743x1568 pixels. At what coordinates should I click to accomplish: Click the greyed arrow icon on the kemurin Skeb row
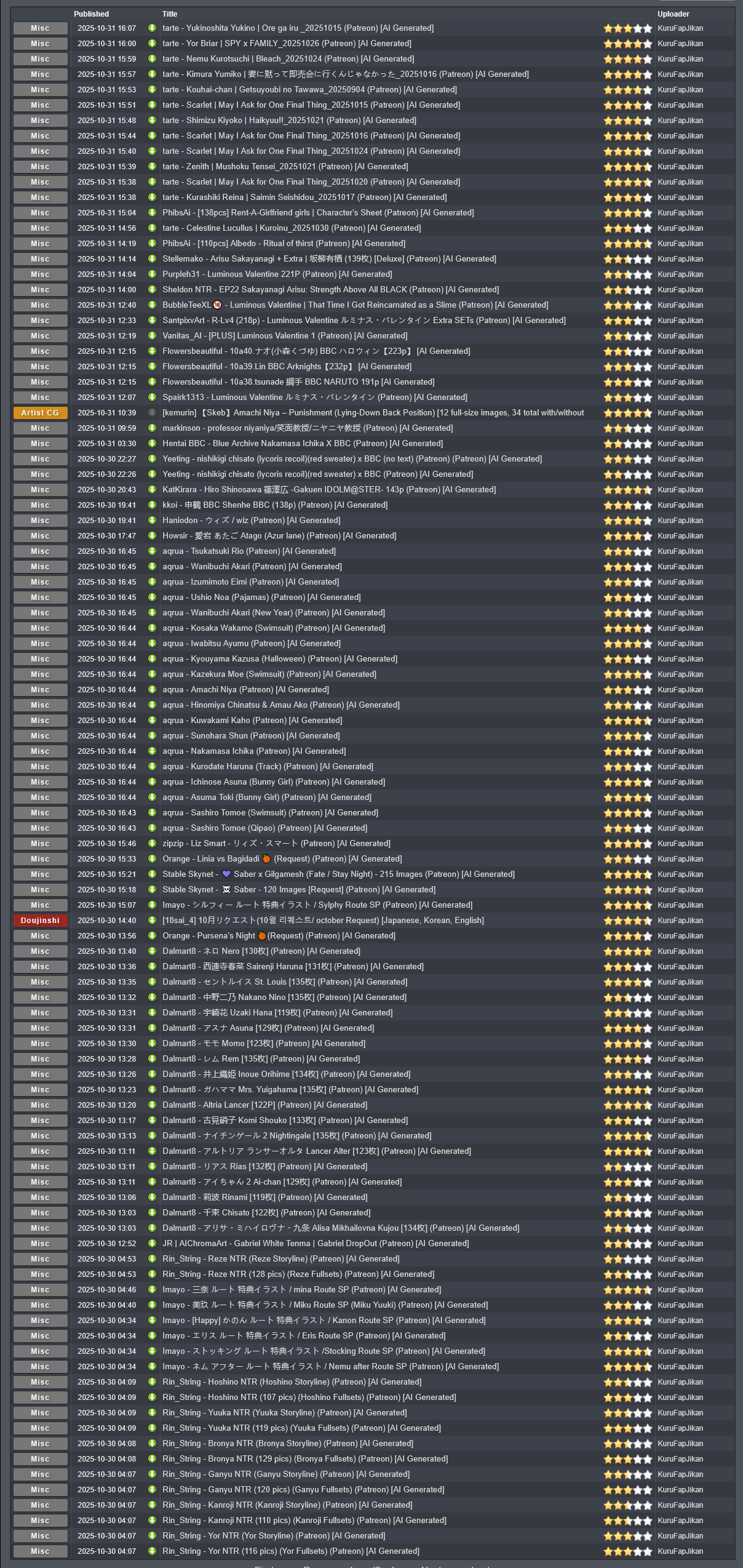[x=152, y=413]
